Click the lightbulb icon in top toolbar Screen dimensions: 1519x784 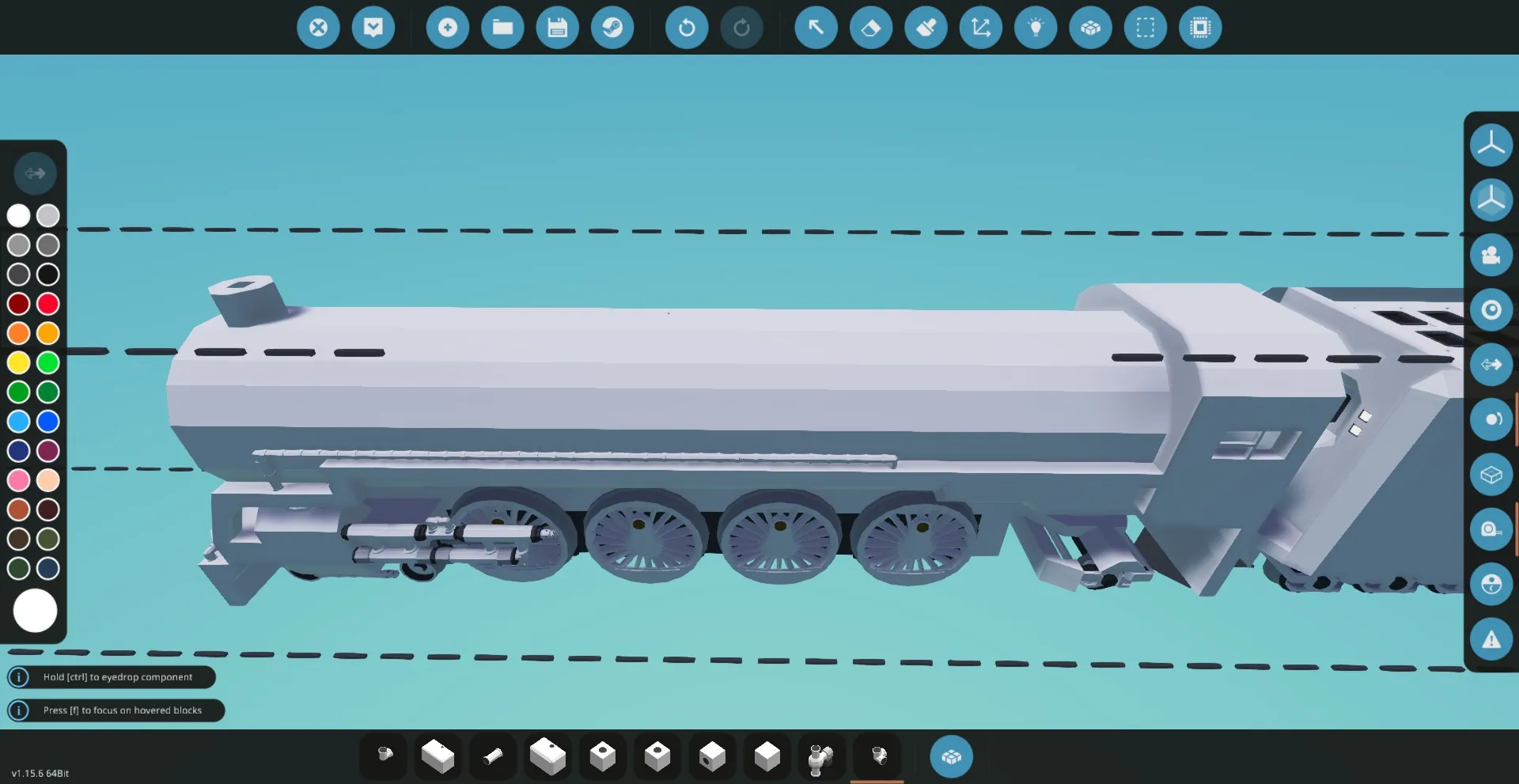1036,28
